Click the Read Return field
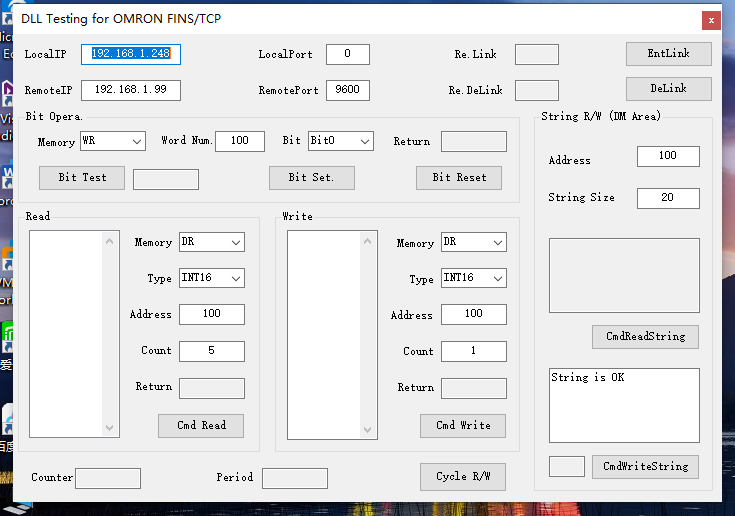 pyautogui.click(x=212, y=388)
